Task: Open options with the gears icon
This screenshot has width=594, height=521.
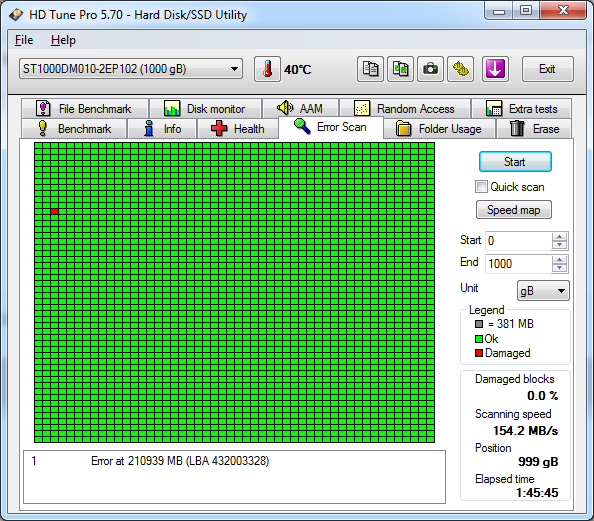Action: 461,69
